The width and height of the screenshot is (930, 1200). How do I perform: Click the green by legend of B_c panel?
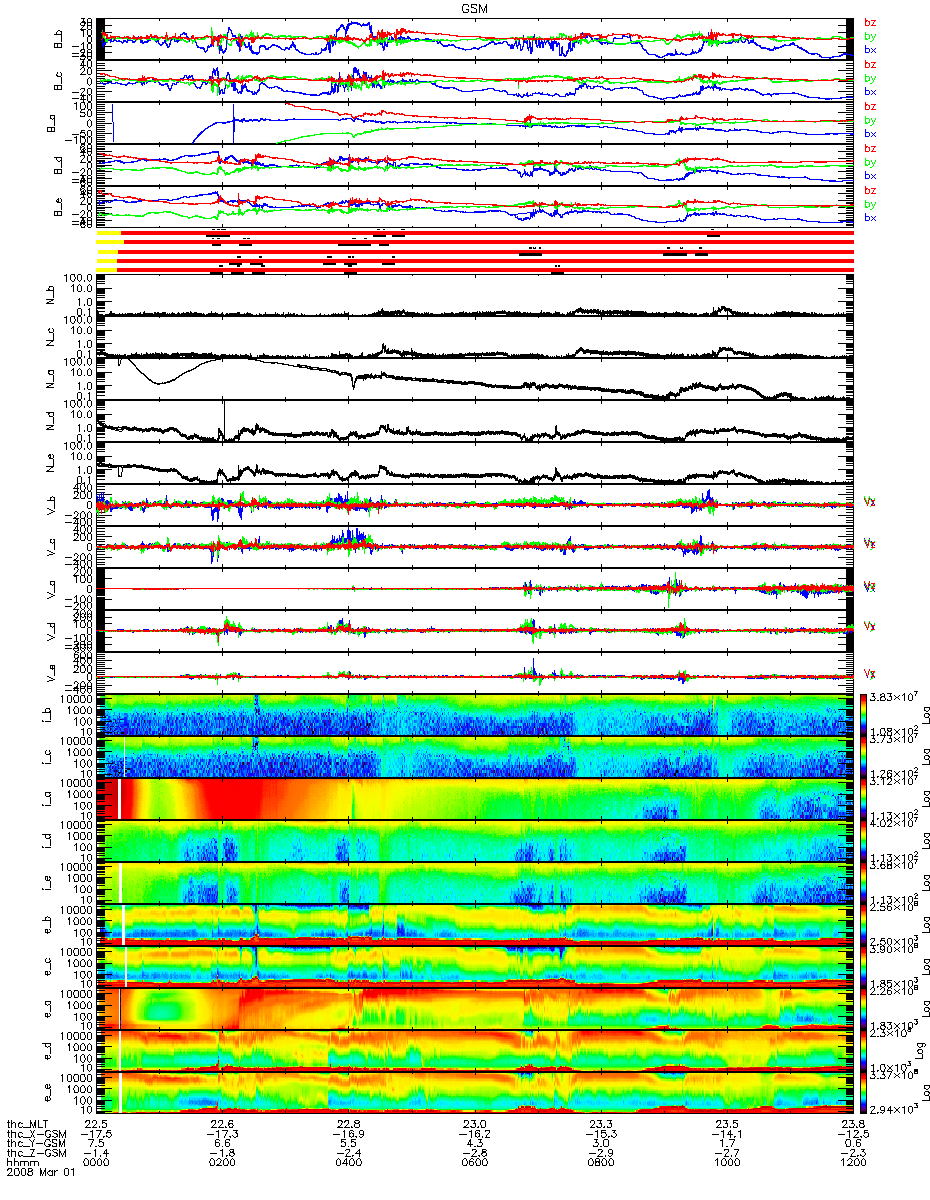click(x=869, y=78)
